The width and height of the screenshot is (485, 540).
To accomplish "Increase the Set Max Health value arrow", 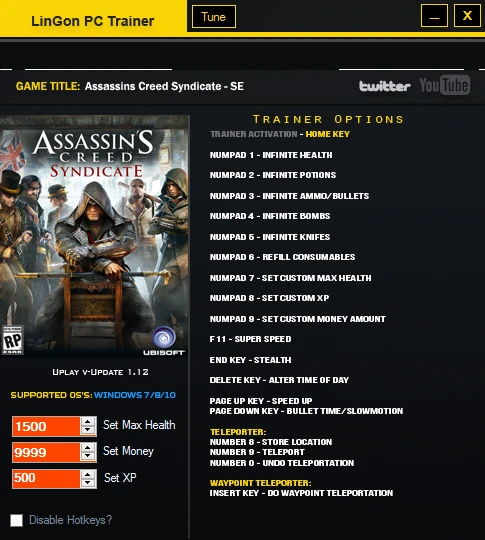I will pyautogui.click(x=88, y=422).
